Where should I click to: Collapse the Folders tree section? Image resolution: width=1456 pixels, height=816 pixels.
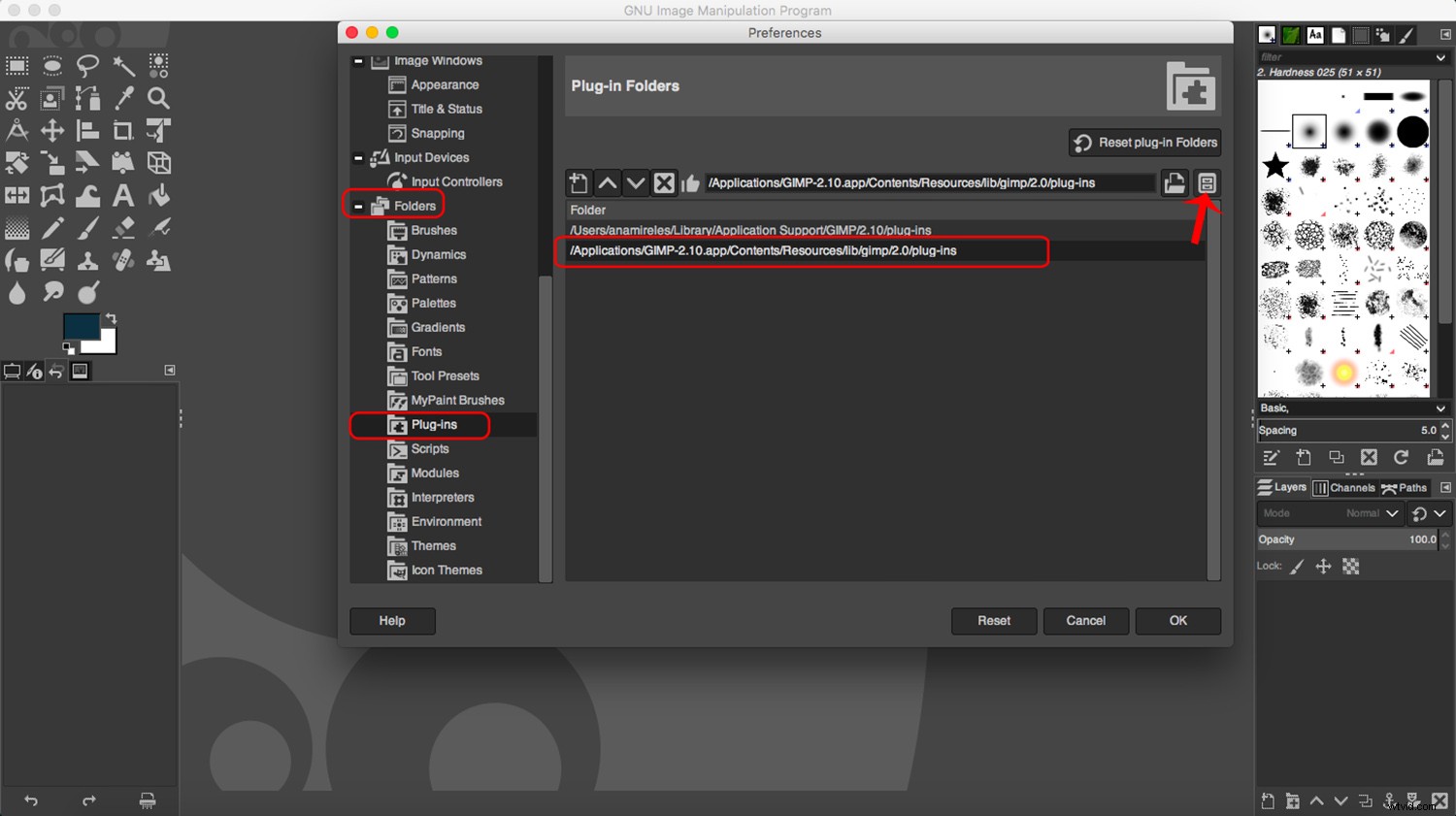358,206
